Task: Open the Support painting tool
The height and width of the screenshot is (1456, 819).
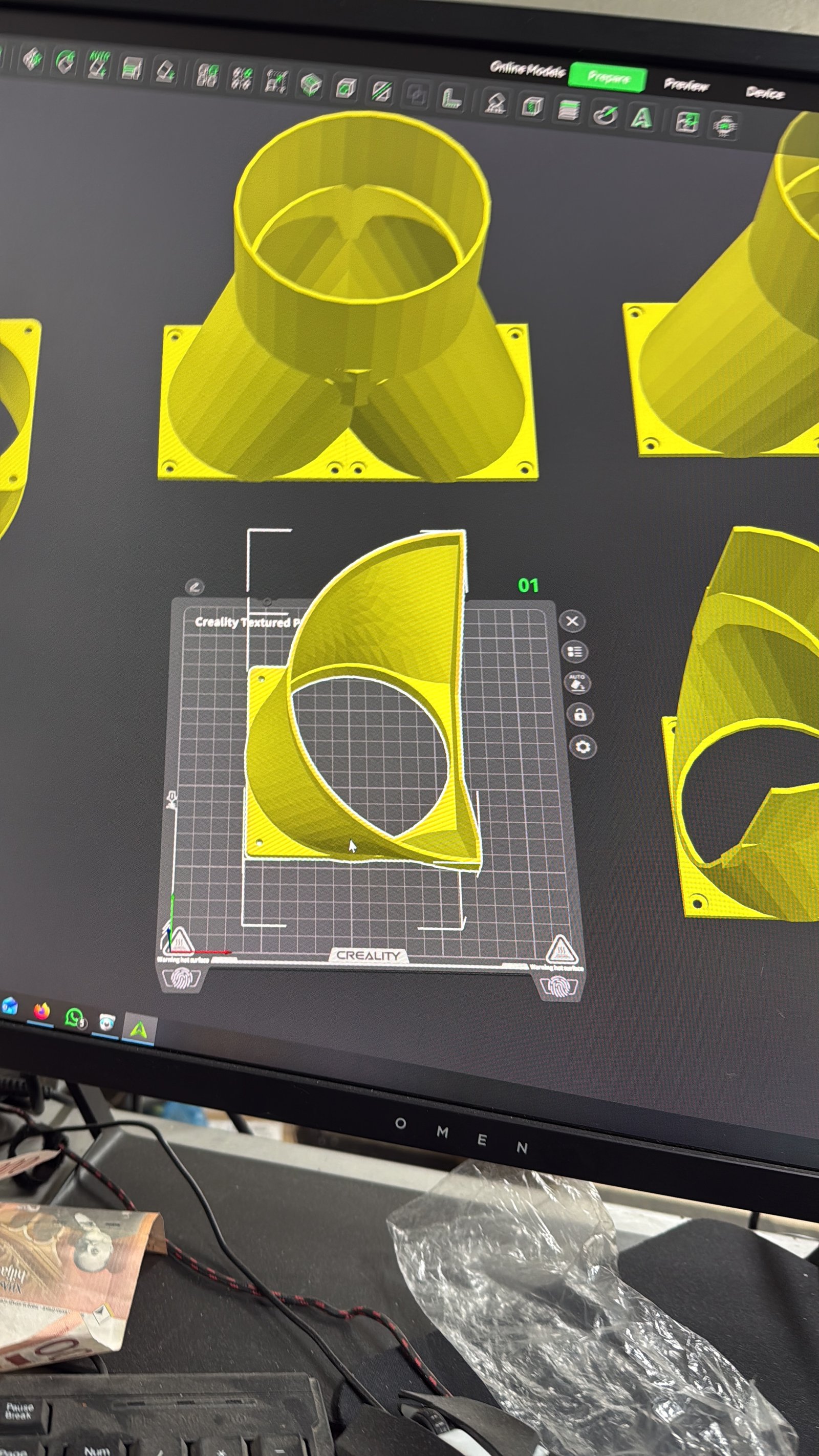Action: coord(495,103)
